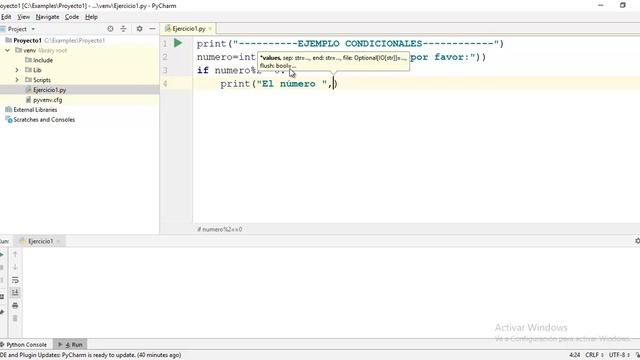
Task: Click the word print on line 4
Action: click(x=235, y=84)
